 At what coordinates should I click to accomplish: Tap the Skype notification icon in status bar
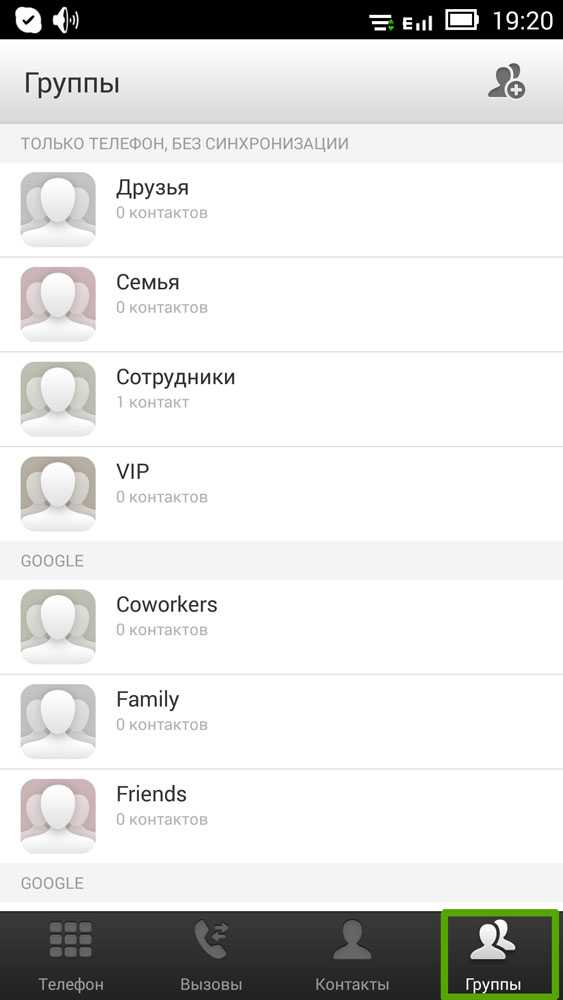[x=28, y=20]
